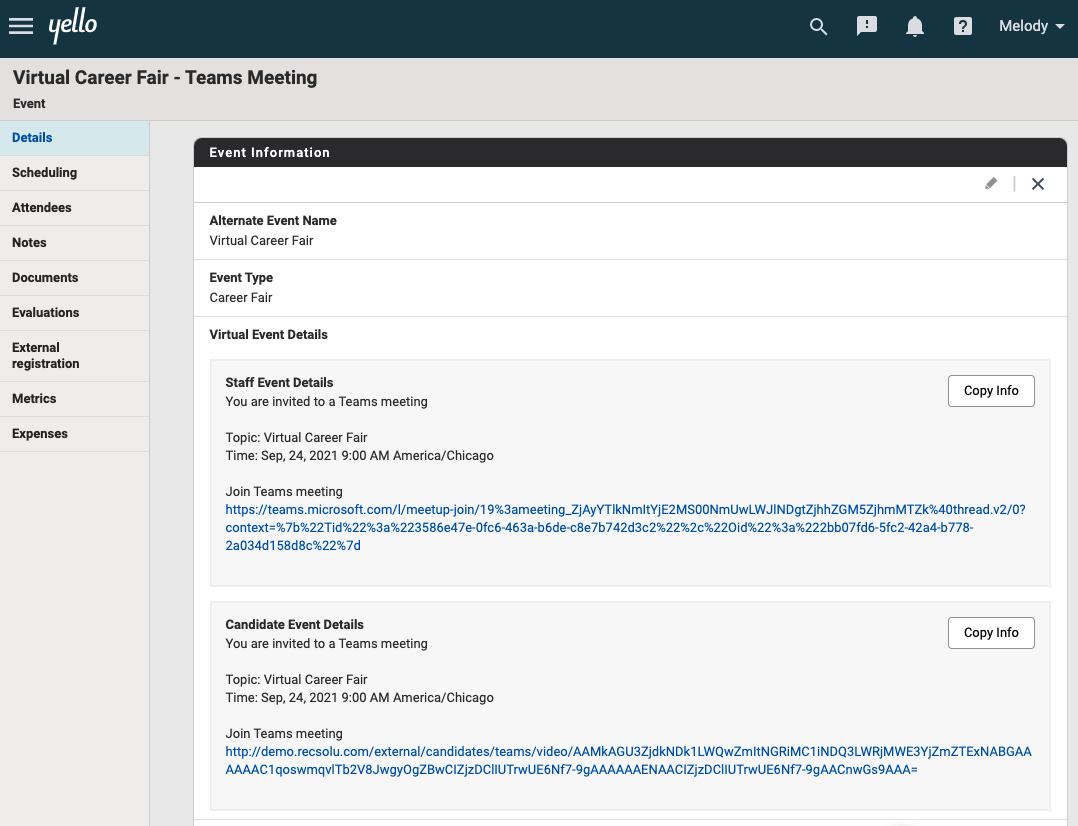Viewport: 1078px width, 826px height.
Task: Copy Info for Candidate Event Details
Action: tap(991, 632)
